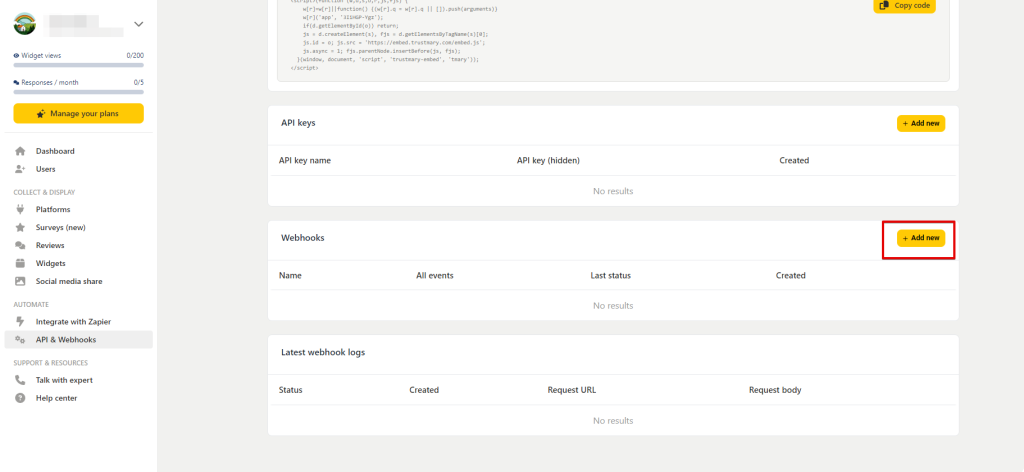This screenshot has height=472, width=1024.
Task: Add new webhook
Action: coord(920,238)
